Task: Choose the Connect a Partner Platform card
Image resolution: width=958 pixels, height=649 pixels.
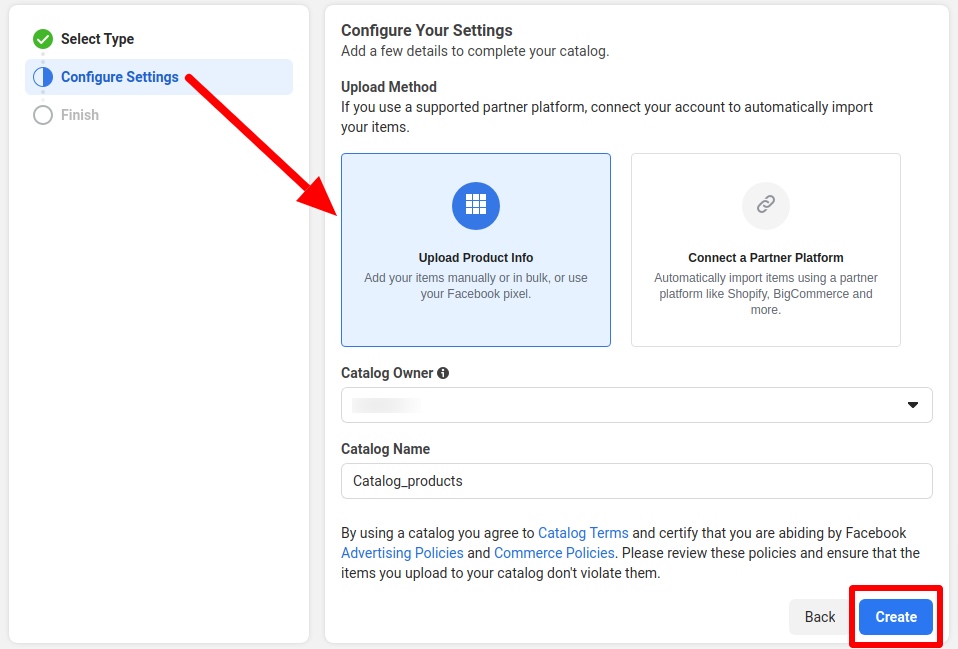Action: click(x=766, y=250)
